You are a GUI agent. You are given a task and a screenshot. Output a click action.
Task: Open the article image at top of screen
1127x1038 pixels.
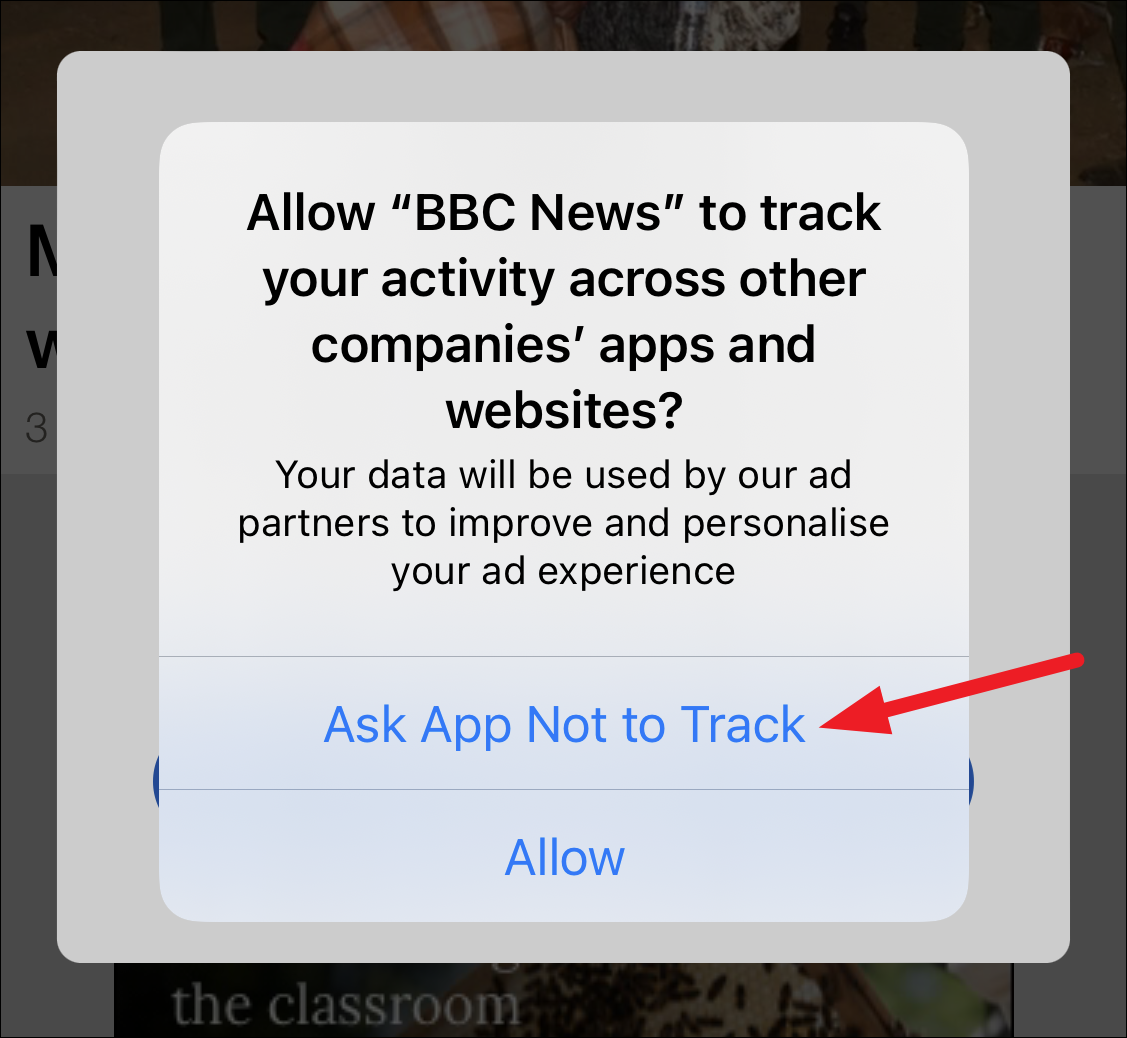[x=564, y=25]
